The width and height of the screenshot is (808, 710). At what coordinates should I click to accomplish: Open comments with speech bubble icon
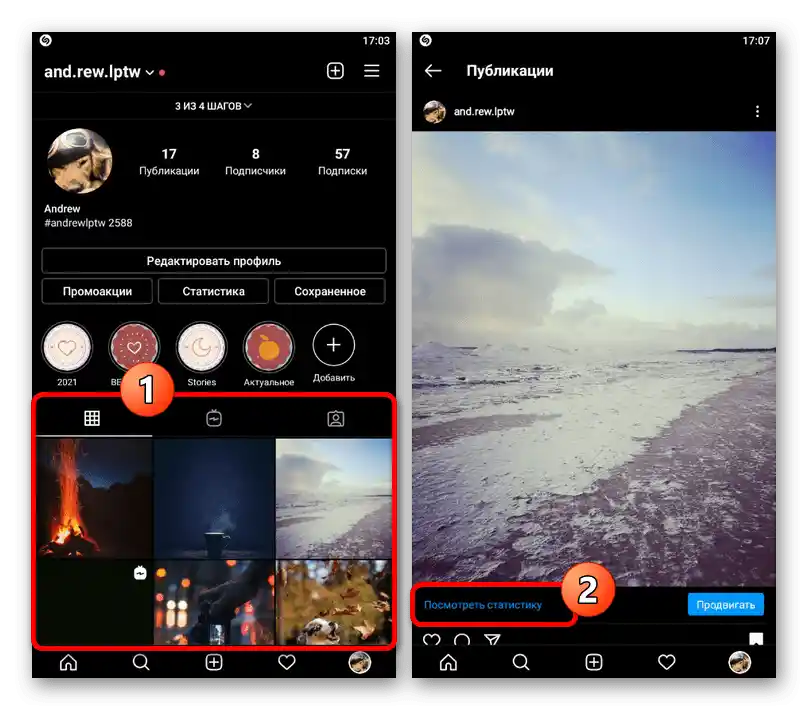(462, 639)
